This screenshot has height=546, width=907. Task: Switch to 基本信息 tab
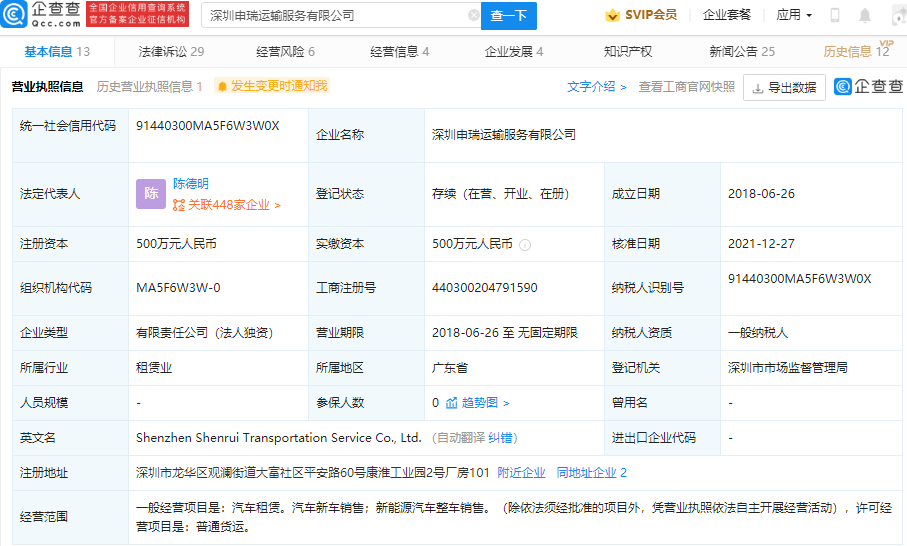pyautogui.click(x=57, y=51)
